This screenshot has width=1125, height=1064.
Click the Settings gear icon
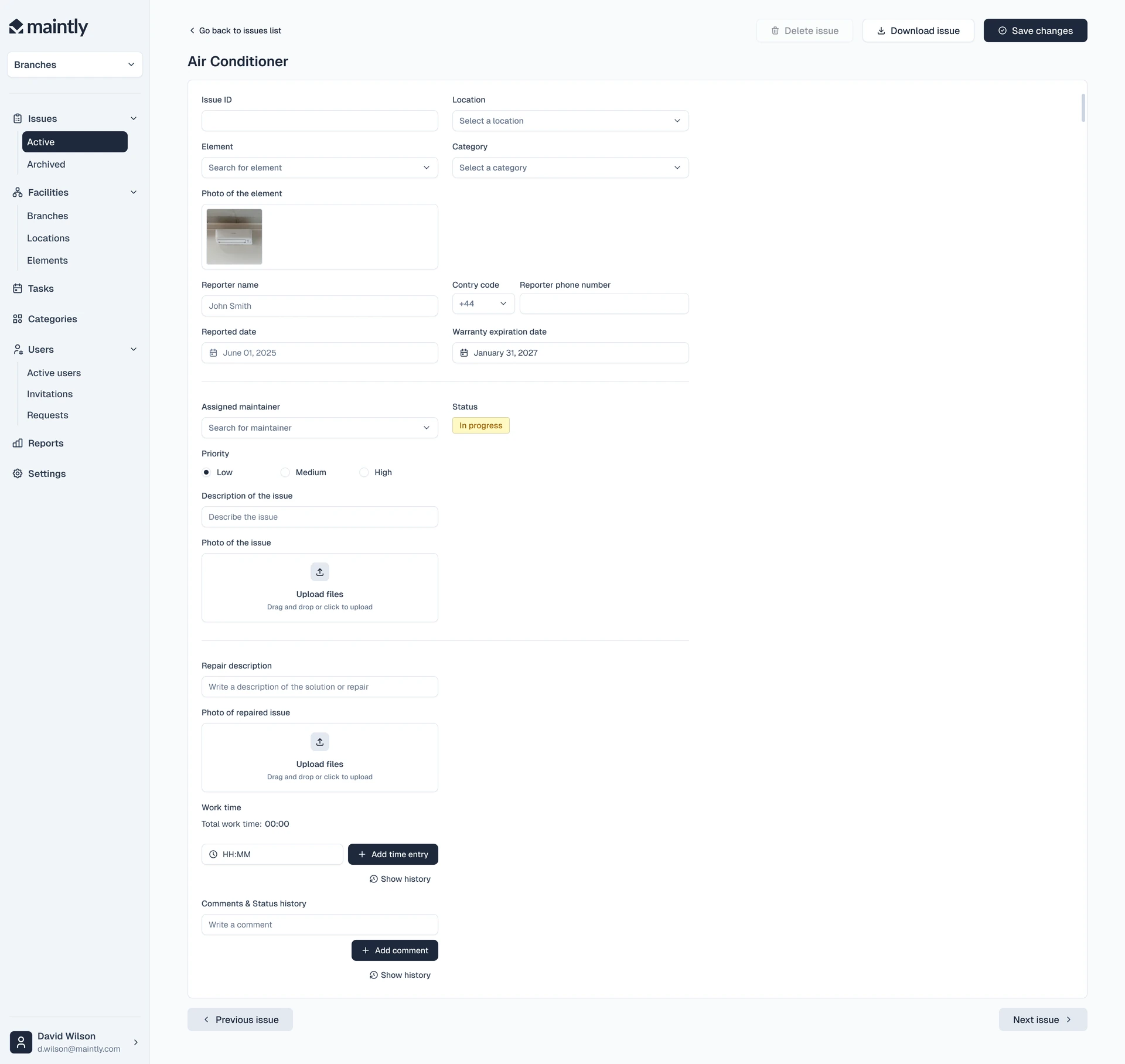click(18, 473)
